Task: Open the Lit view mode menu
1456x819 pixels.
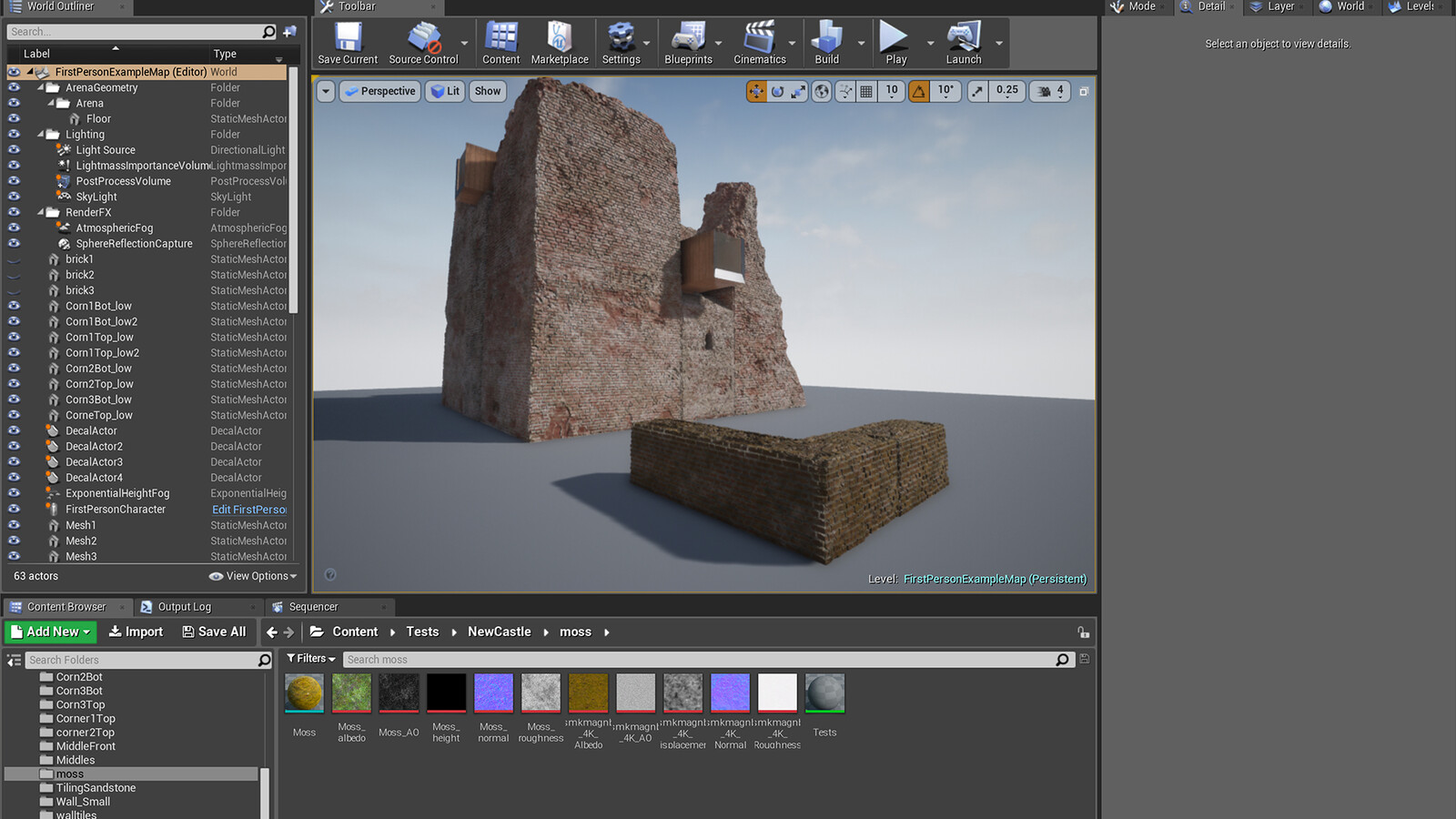Action: click(x=445, y=91)
